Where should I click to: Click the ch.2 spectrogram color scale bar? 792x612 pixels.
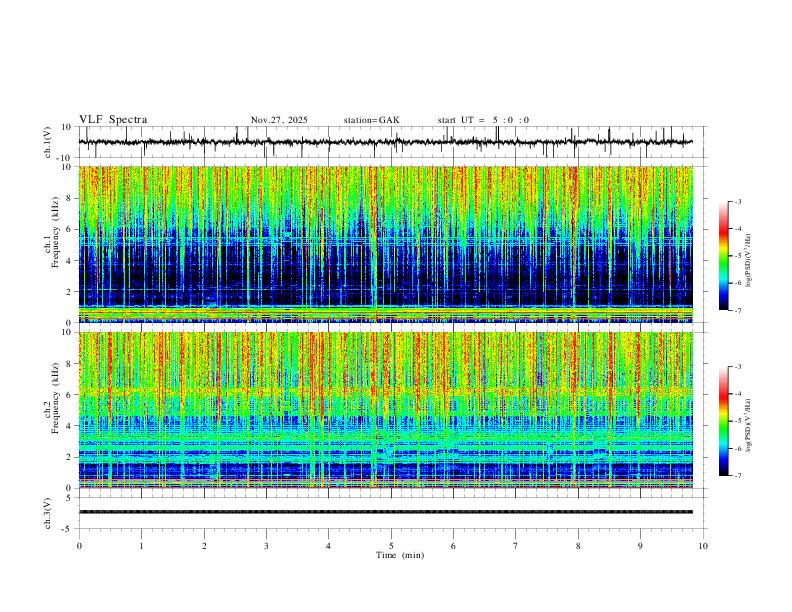(724, 421)
